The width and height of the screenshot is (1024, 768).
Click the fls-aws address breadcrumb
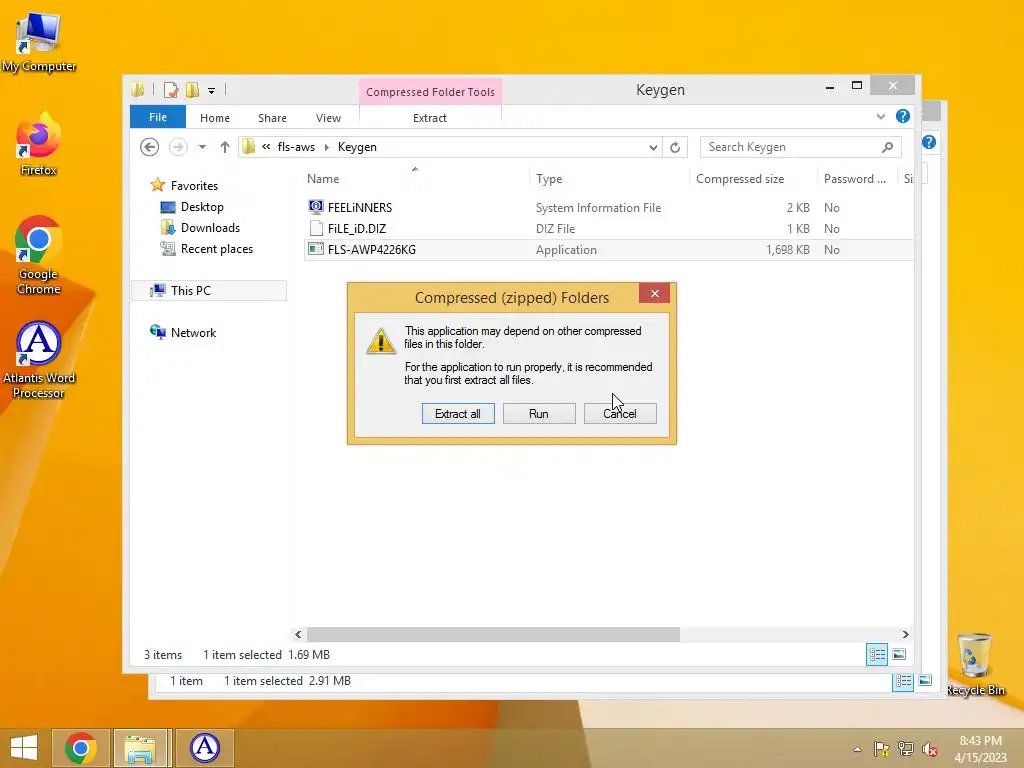tap(296, 147)
